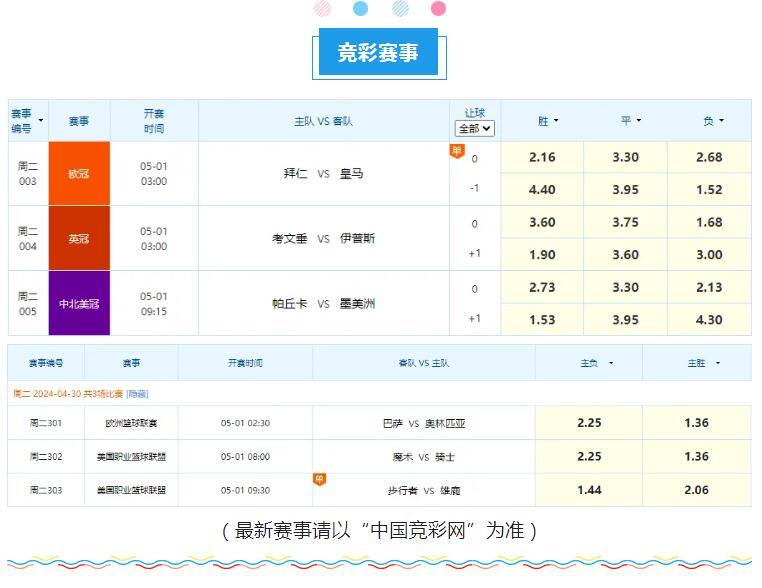The height and width of the screenshot is (588, 762).
Task: Pick 3.30 draw odds for 拜仁 VS 皇马
Action: pyautogui.click(x=625, y=157)
